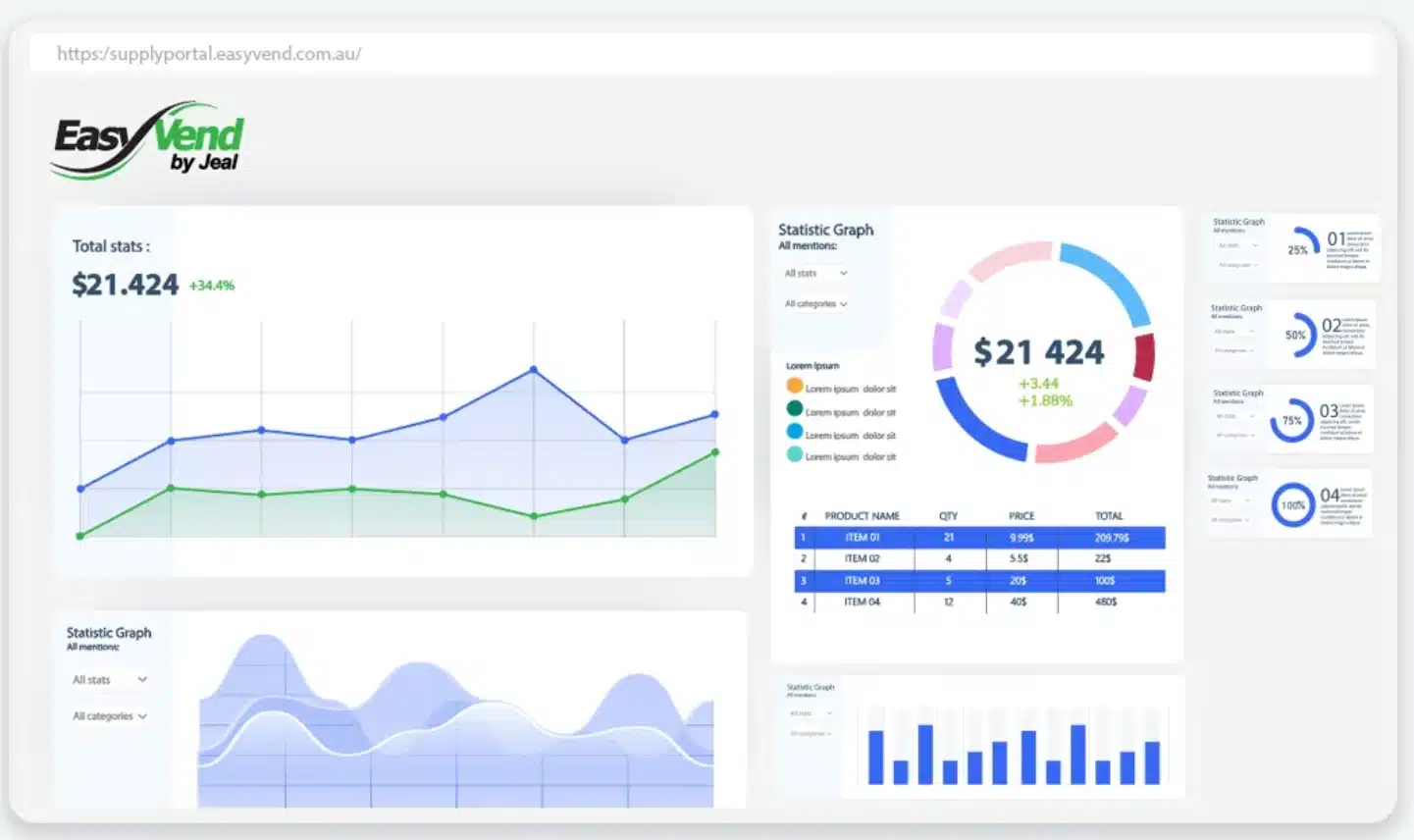Select the ITEM 01 table row
The width and height of the screenshot is (1414, 840).
[x=978, y=538]
